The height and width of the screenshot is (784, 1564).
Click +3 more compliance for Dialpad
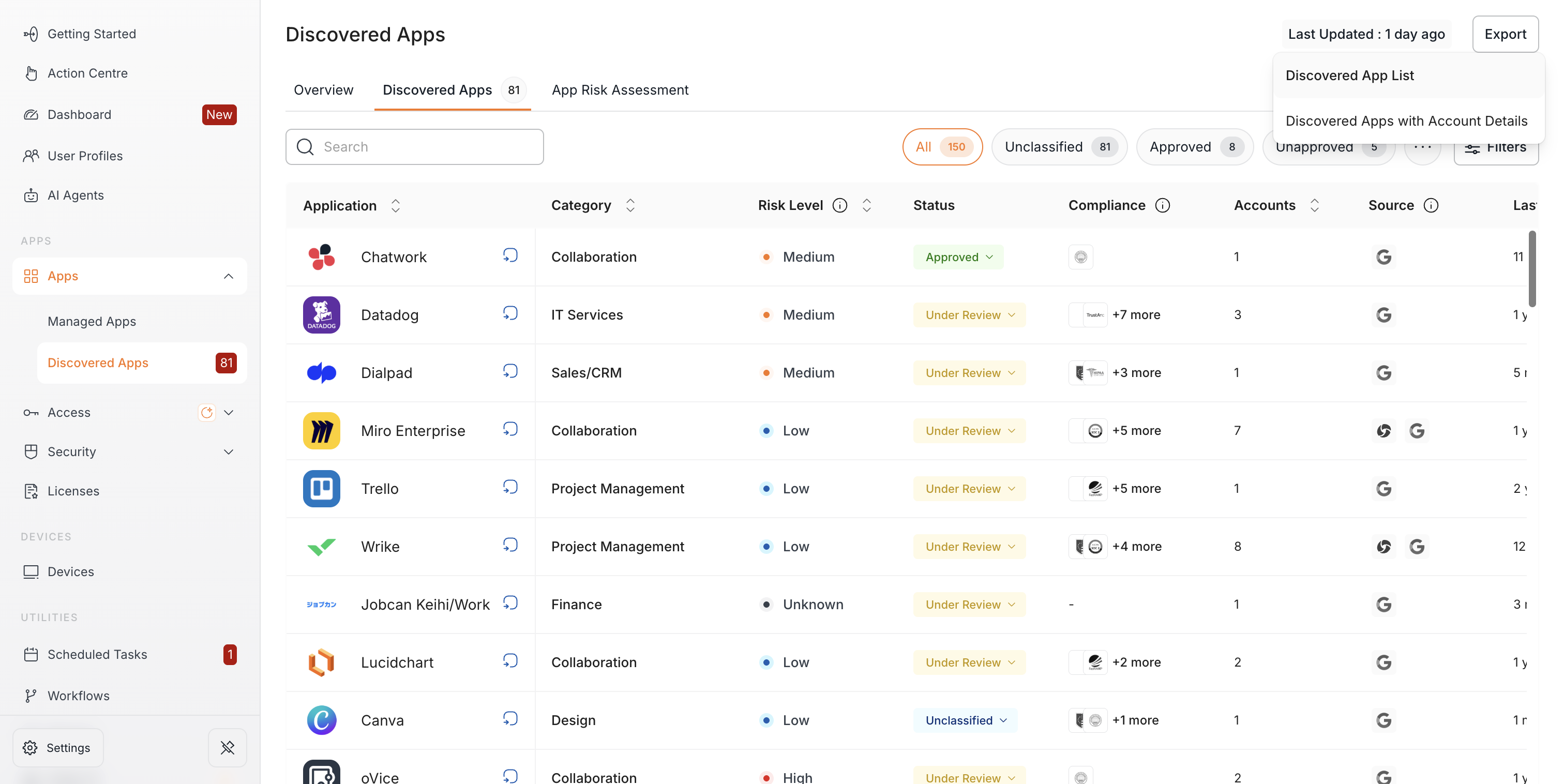[1137, 372]
